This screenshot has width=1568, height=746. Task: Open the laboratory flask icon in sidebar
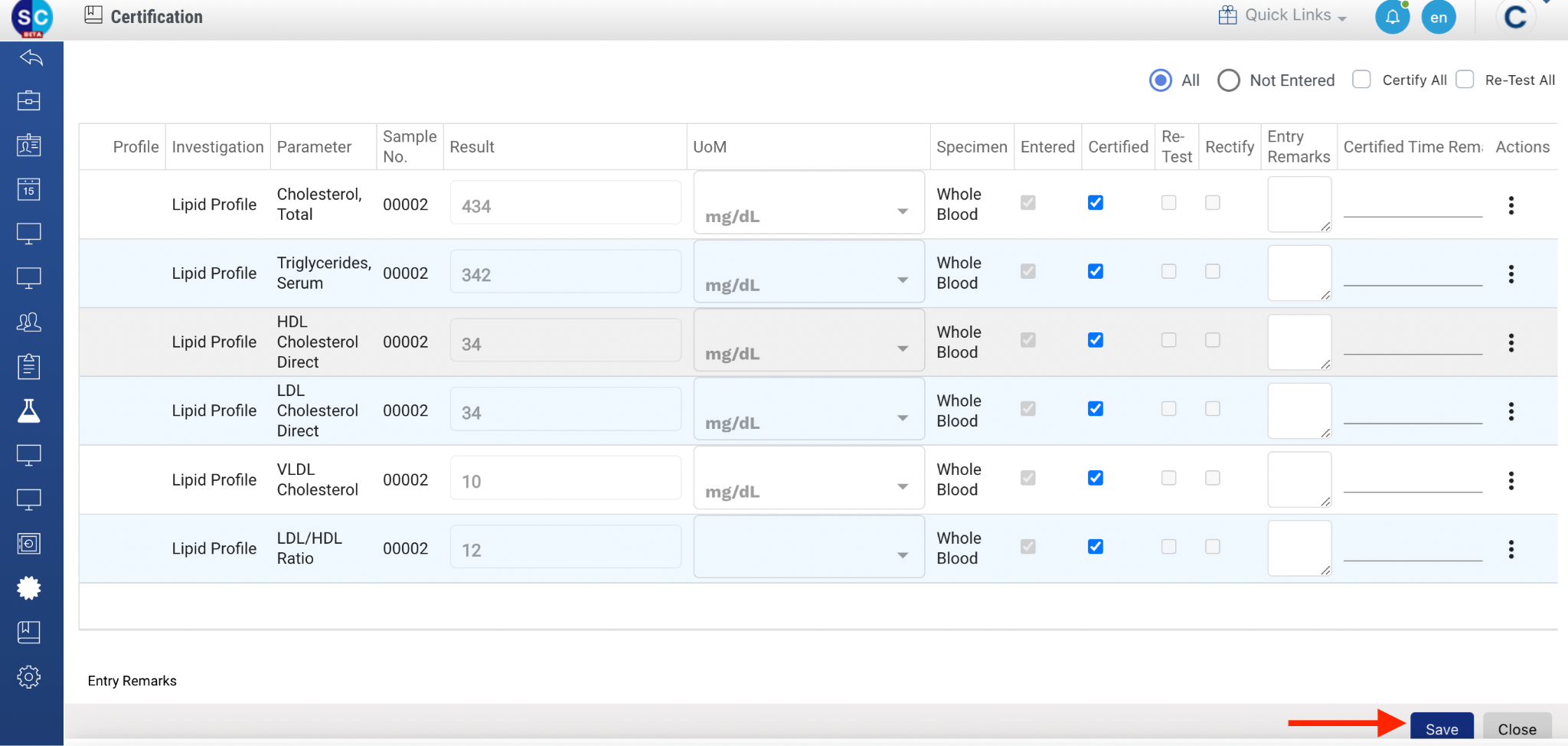(29, 411)
